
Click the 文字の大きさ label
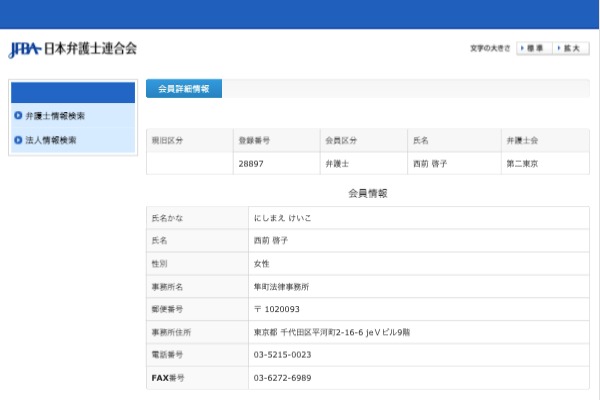click(x=490, y=48)
